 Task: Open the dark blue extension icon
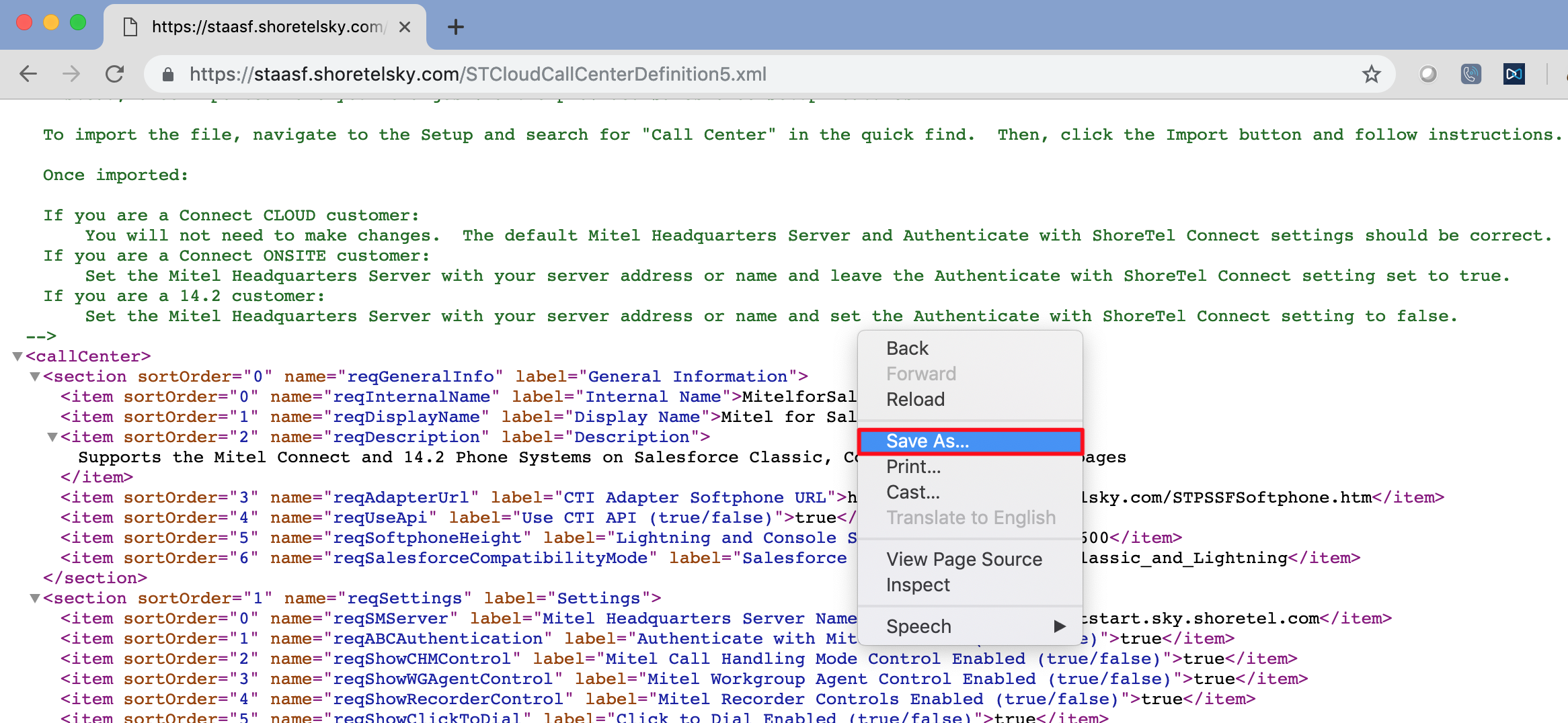point(1514,74)
